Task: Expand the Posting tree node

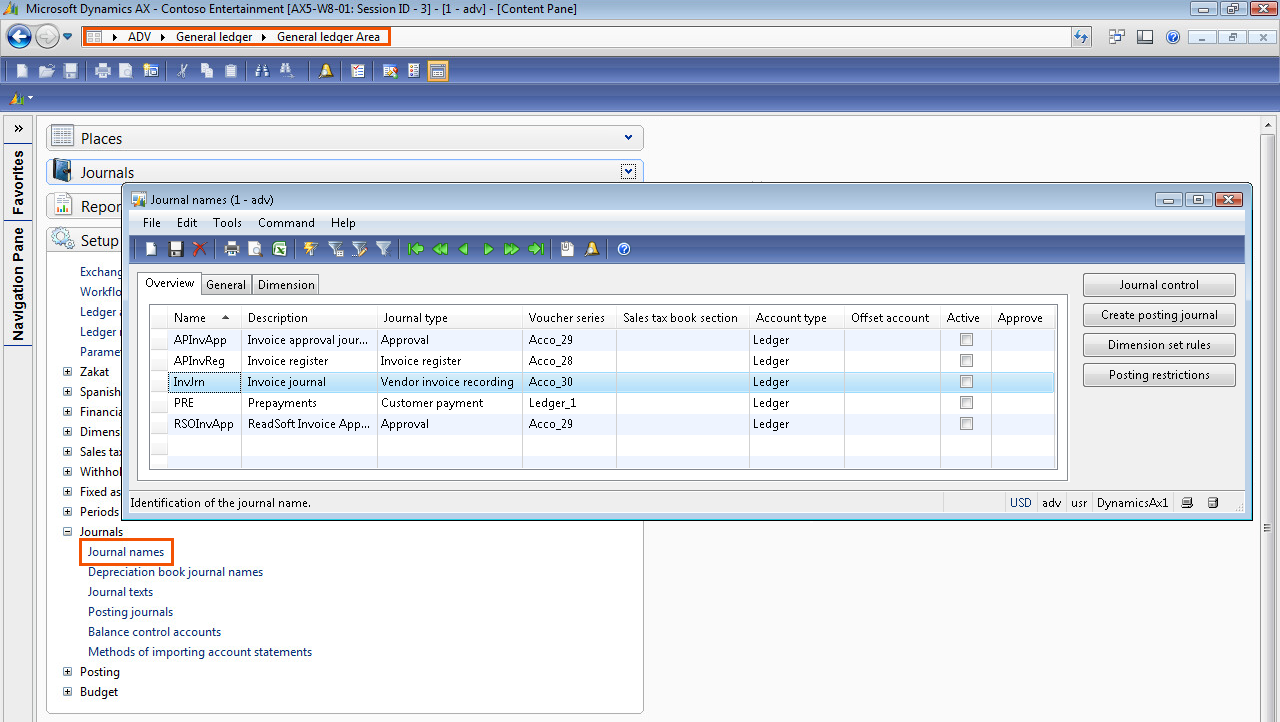Action: [68, 672]
